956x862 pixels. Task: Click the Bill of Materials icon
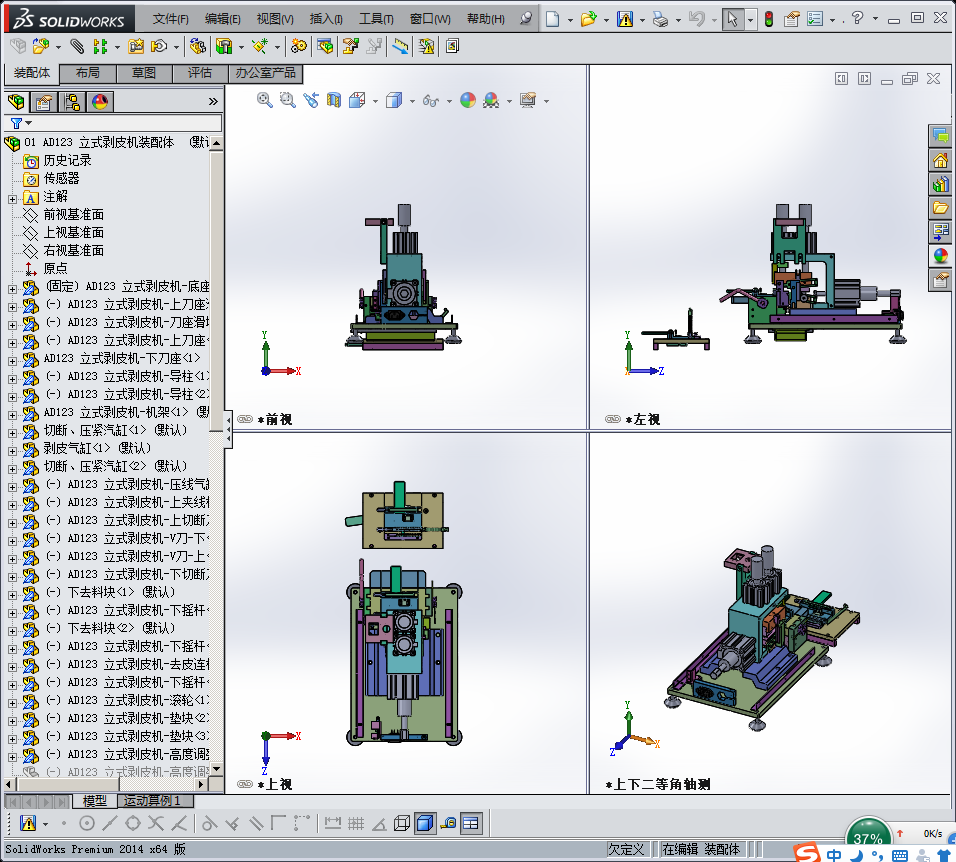(x=325, y=46)
